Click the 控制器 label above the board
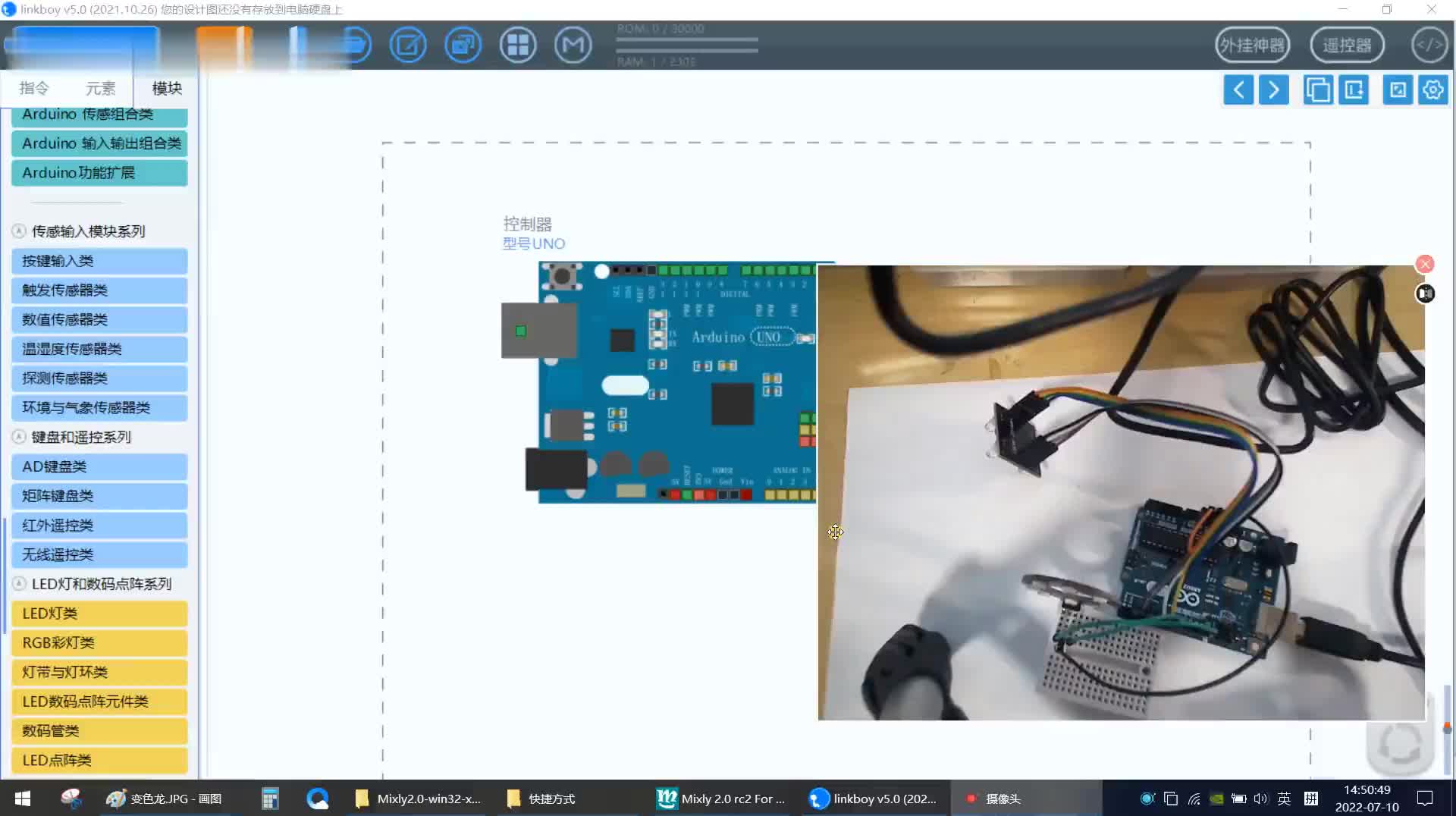 click(x=528, y=224)
